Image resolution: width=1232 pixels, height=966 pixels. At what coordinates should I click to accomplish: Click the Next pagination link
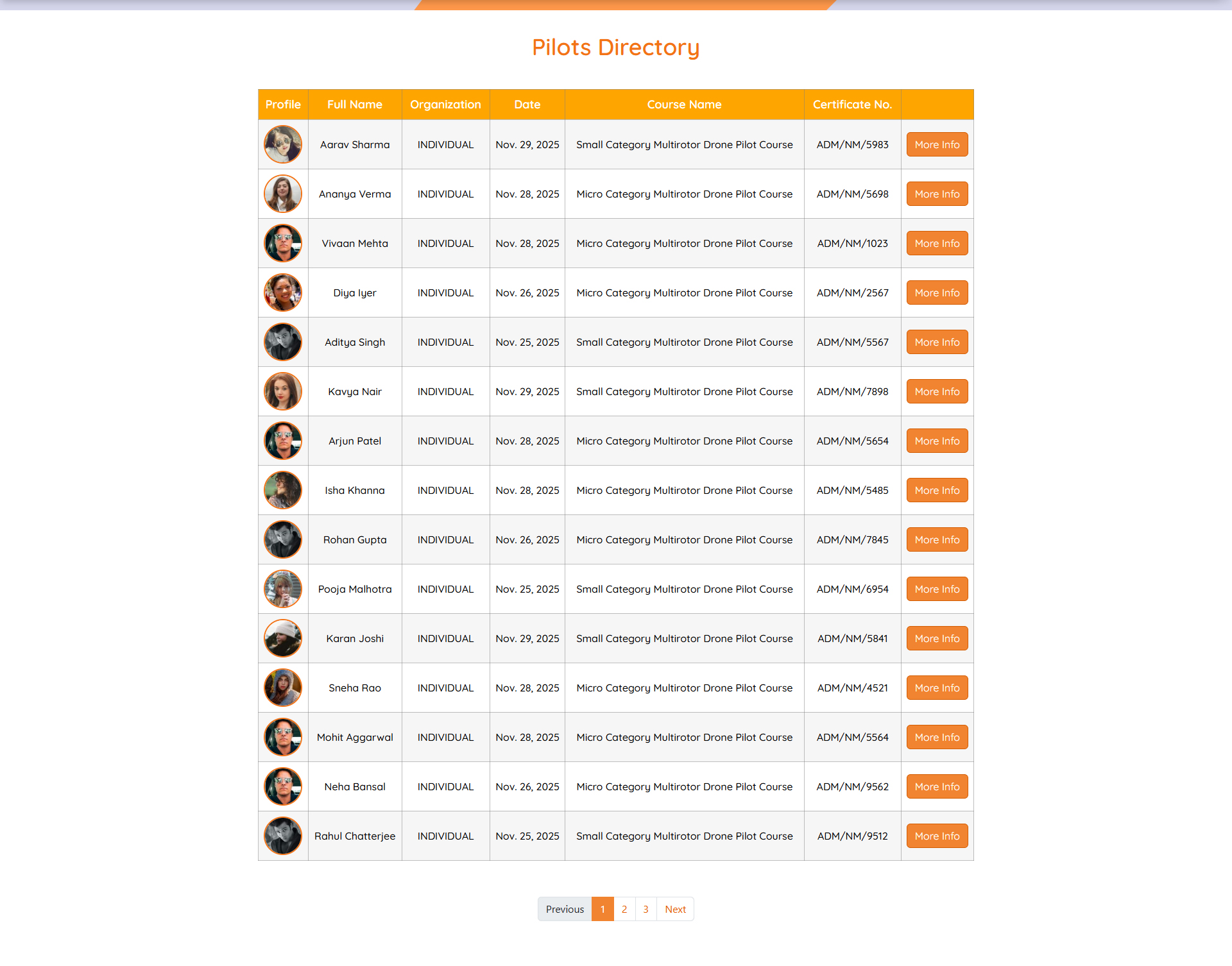click(x=675, y=909)
